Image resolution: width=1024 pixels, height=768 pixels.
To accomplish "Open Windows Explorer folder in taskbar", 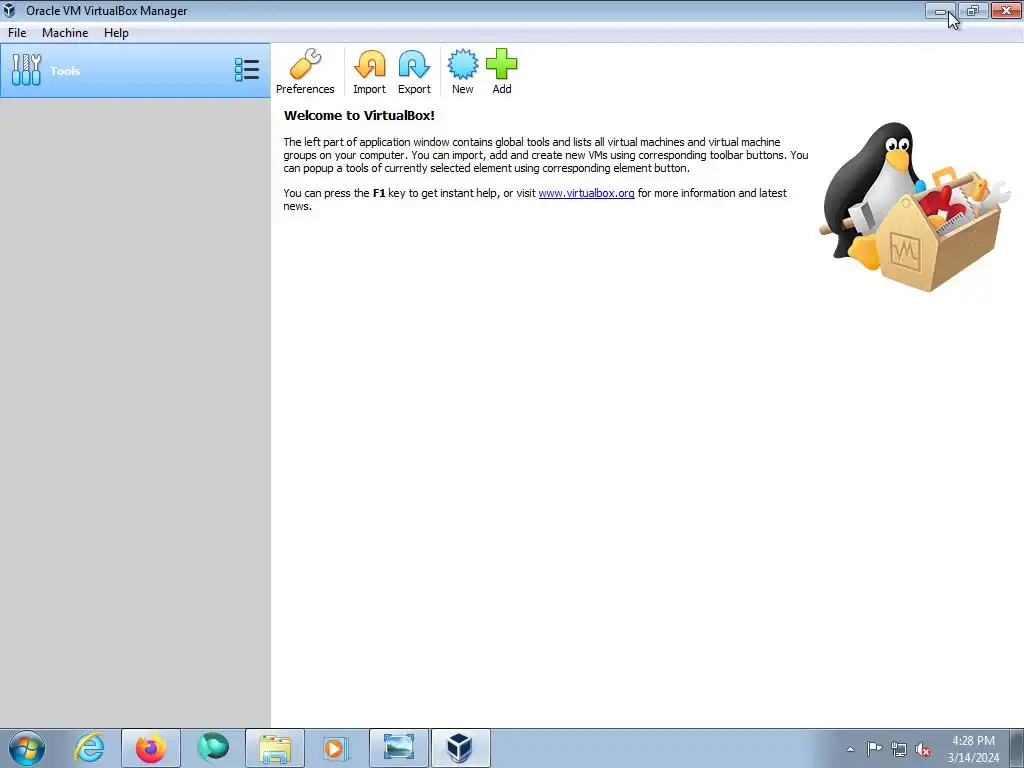I will pos(275,748).
